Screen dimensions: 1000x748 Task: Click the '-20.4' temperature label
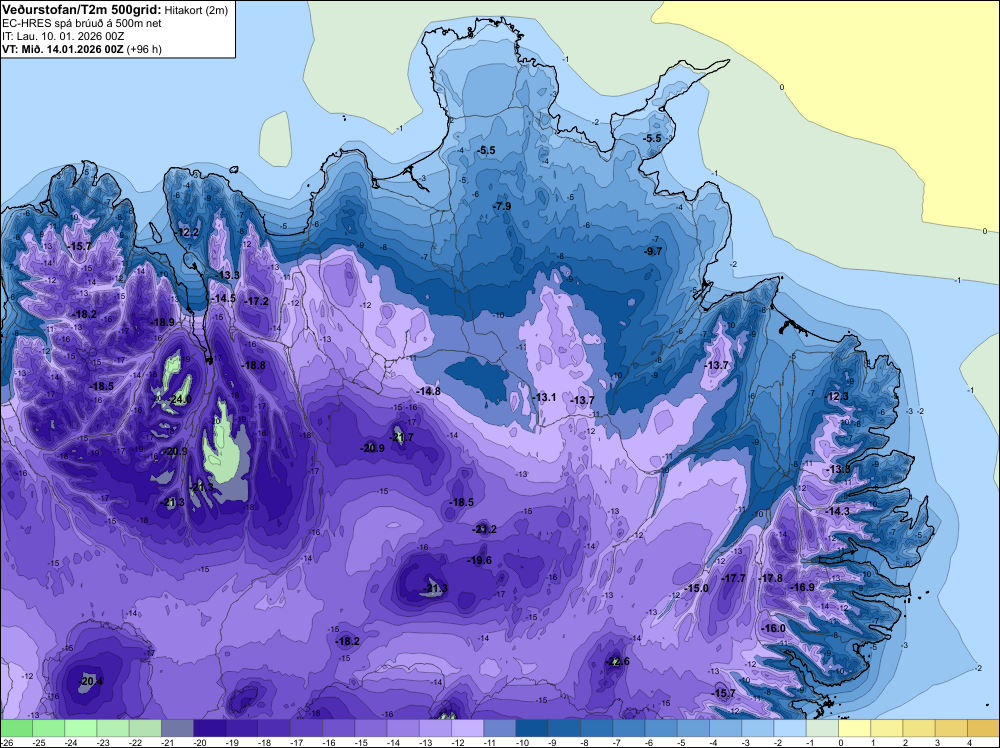click(91, 682)
